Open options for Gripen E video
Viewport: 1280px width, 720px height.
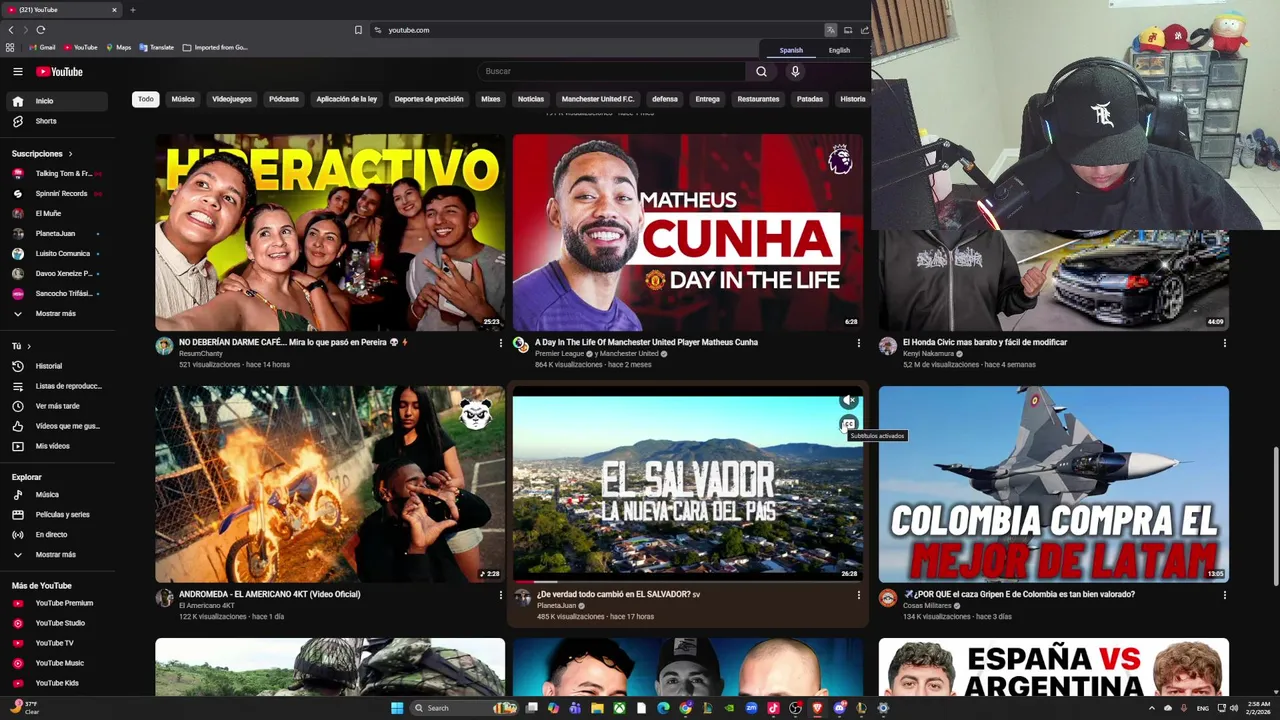coord(1224,595)
